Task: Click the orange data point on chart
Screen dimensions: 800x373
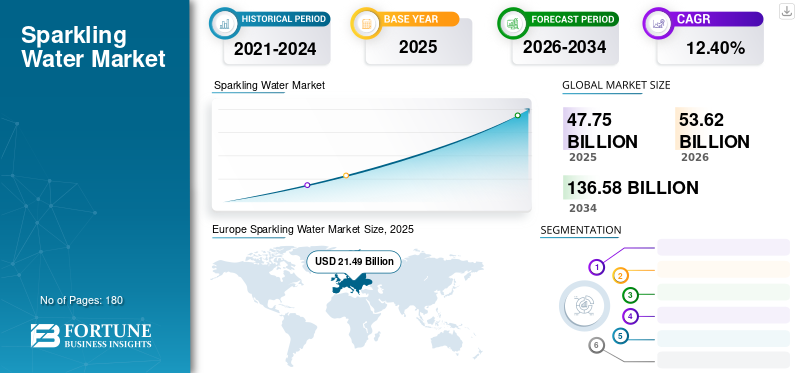Action: coord(346,176)
